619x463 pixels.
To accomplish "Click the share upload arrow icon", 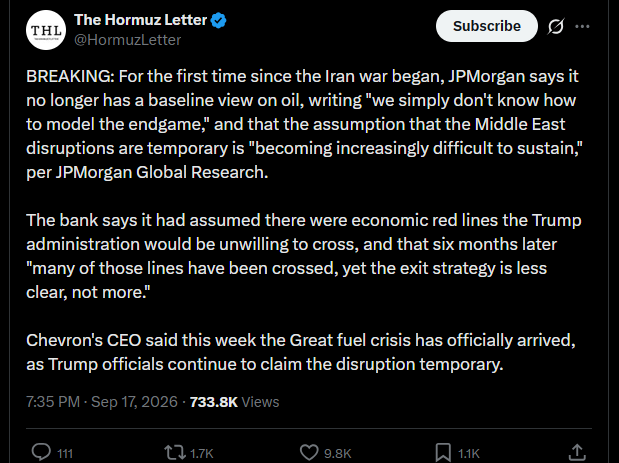I will pyautogui.click(x=577, y=452).
